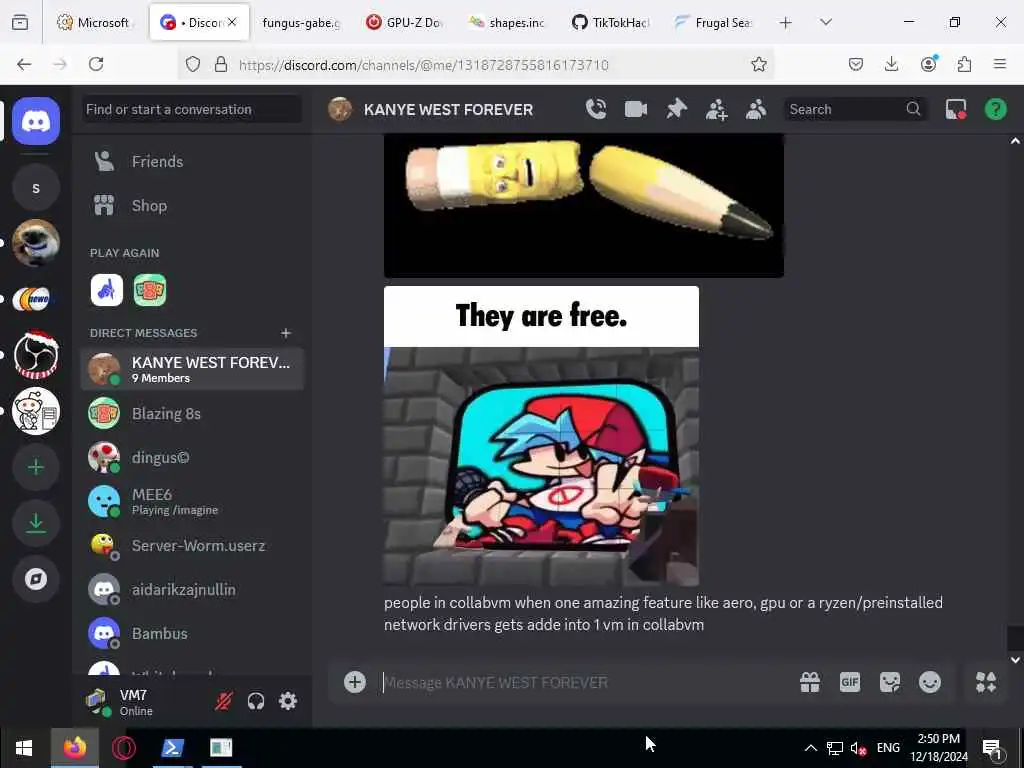Open the Windows Start menu

click(x=24, y=748)
